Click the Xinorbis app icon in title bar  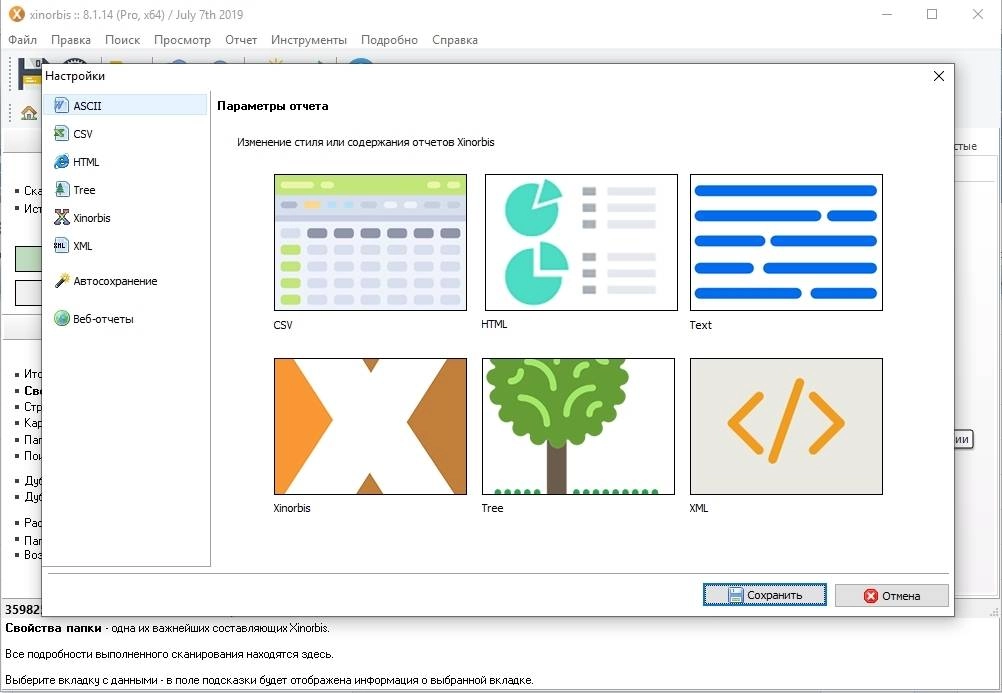[x=16, y=13]
